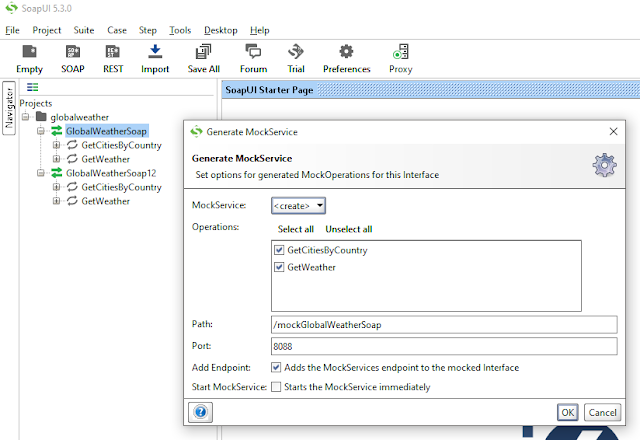Open the Project menu
The width and height of the screenshot is (640, 440).
pyautogui.click(x=47, y=30)
